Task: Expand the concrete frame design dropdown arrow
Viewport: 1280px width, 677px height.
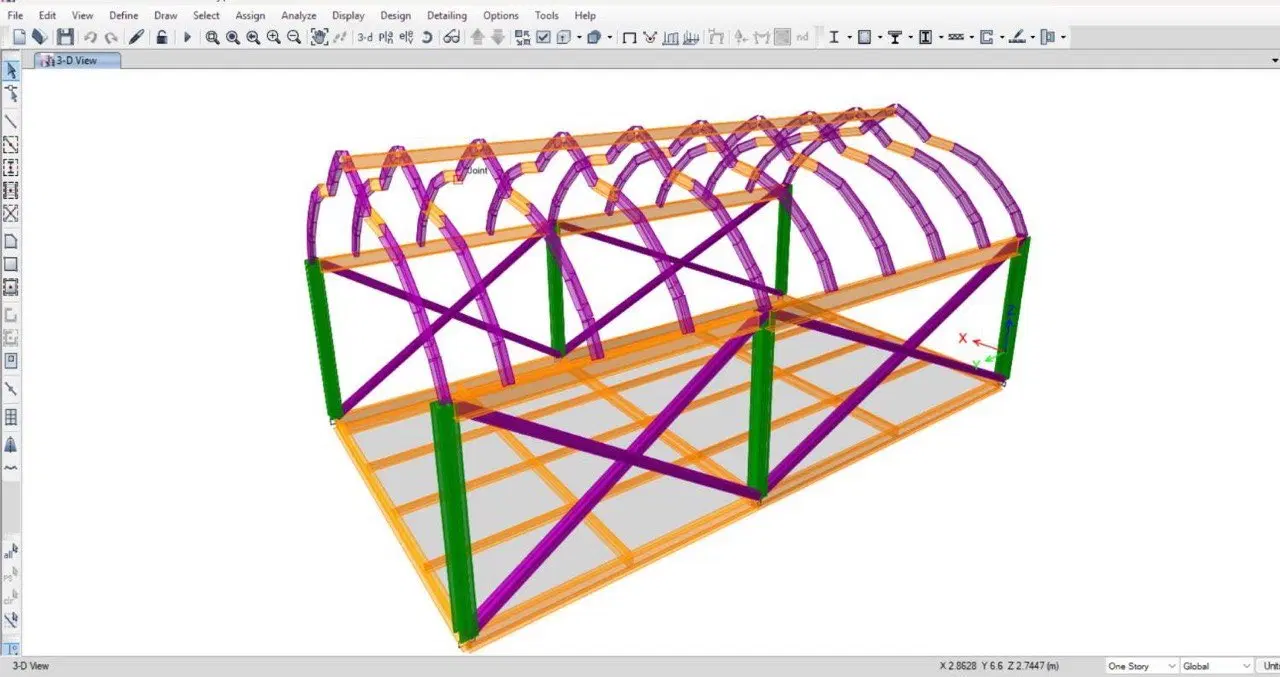Action: (x=880, y=37)
